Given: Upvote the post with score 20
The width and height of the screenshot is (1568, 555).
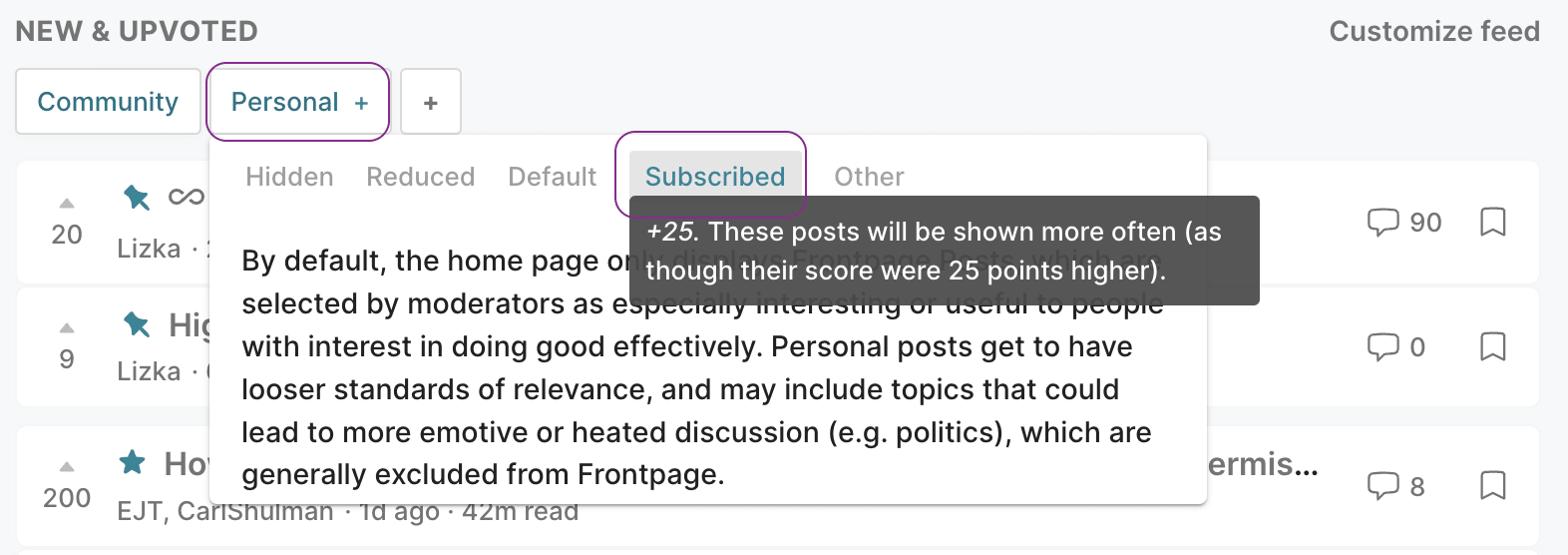Looking at the screenshot, I should (x=67, y=204).
